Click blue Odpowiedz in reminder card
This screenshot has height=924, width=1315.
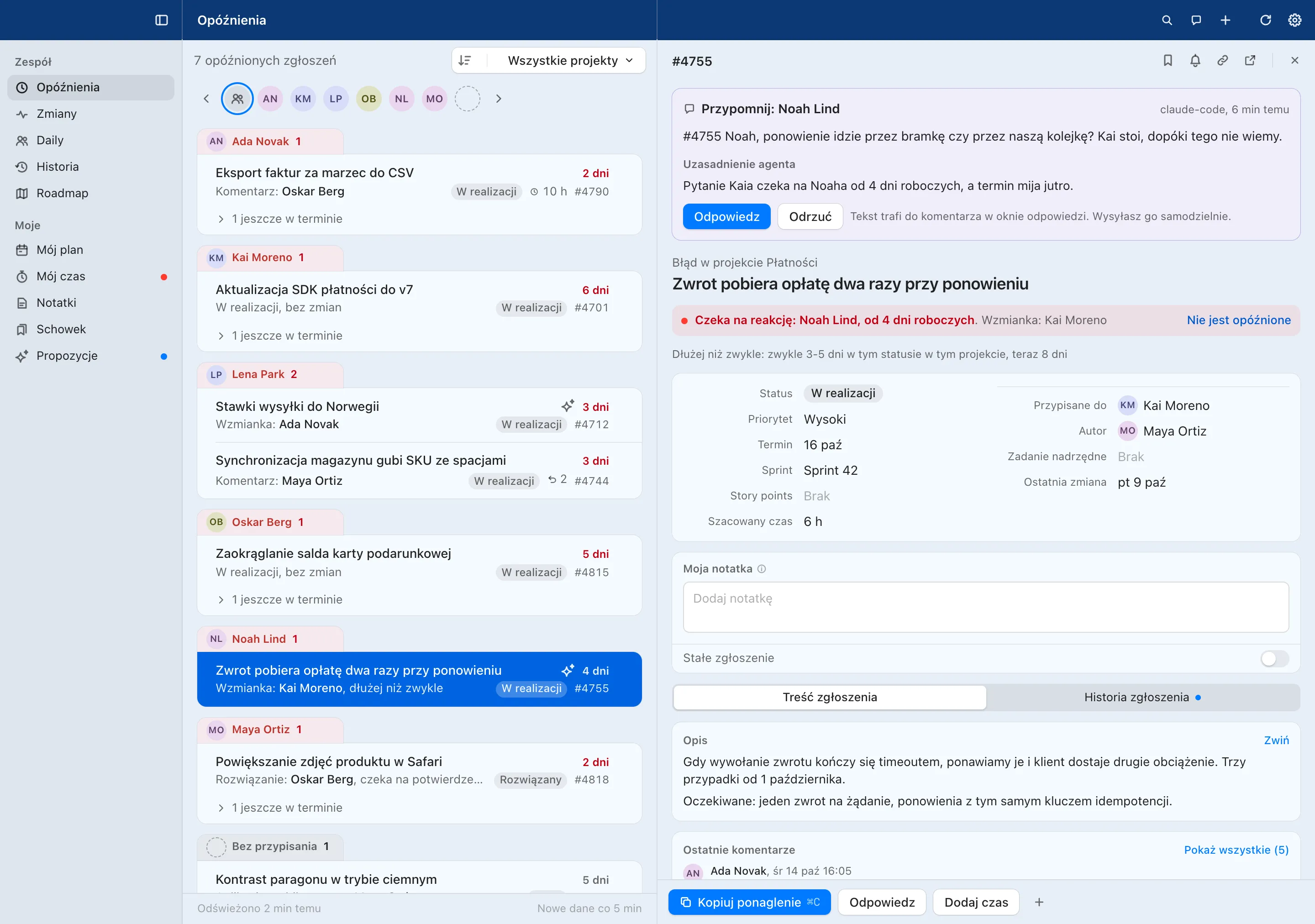pyautogui.click(x=726, y=216)
